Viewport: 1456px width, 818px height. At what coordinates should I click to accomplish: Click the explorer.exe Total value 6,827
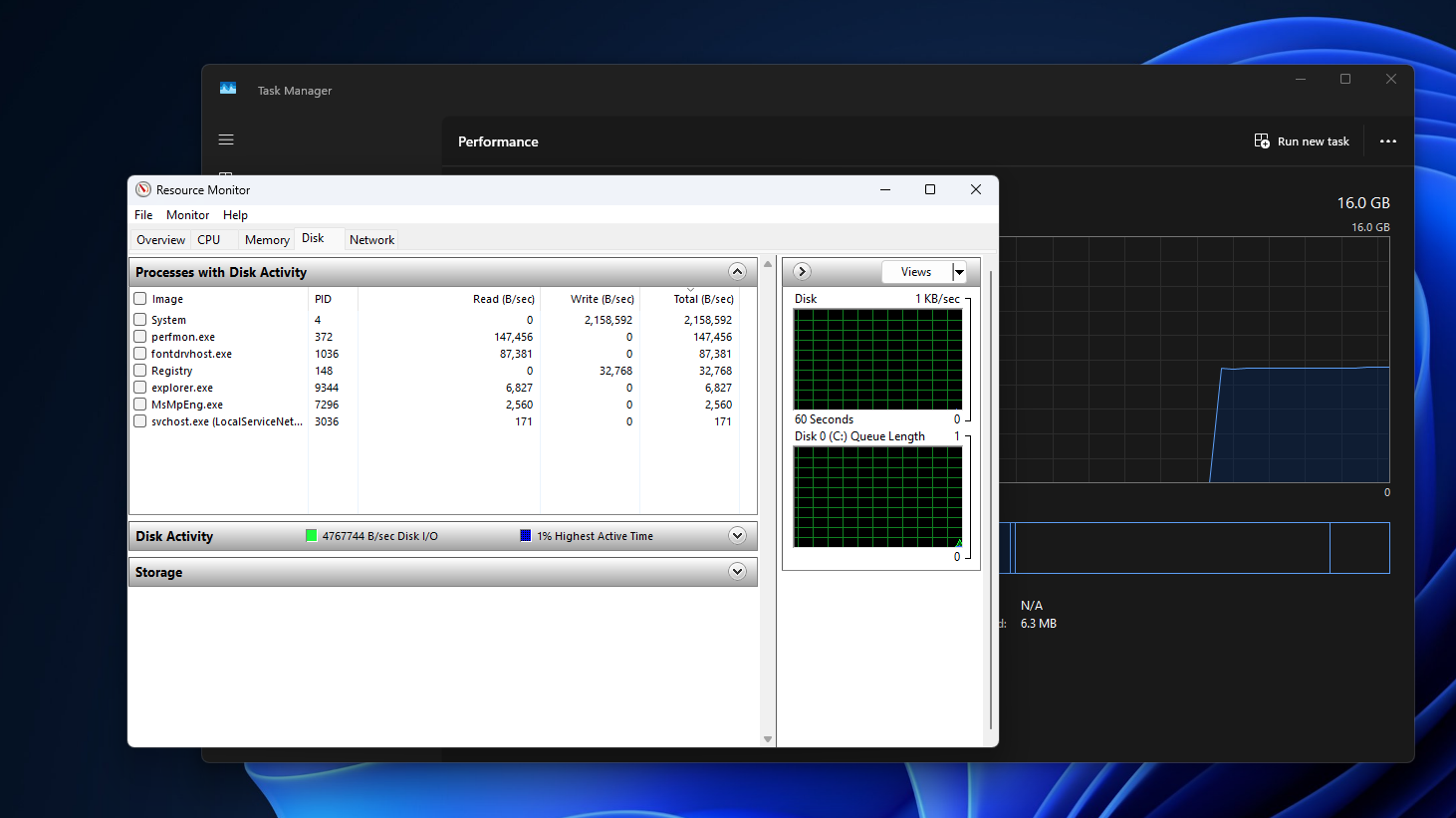tap(718, 388)
